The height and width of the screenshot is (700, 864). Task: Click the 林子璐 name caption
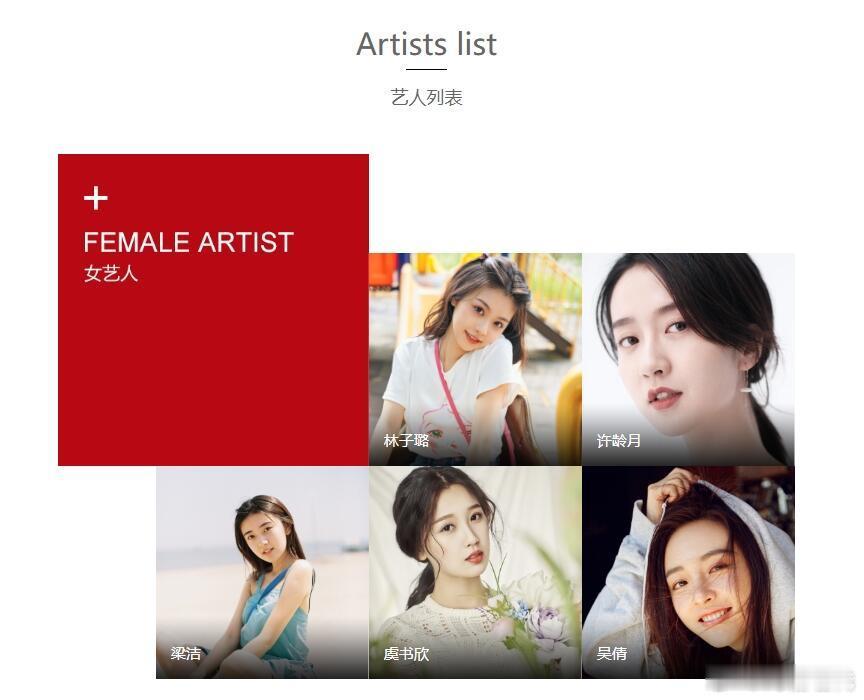(x=406, y=441)
